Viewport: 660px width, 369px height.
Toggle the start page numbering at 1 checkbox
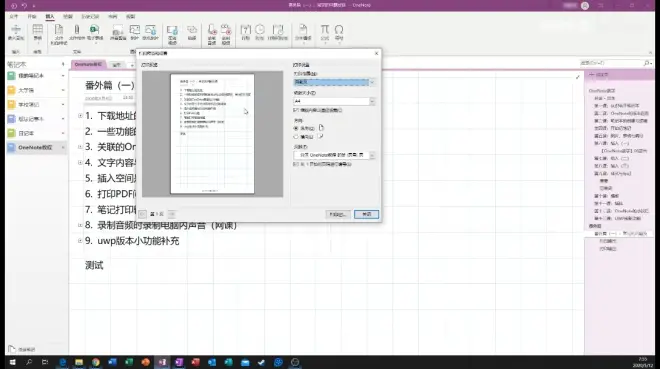tap(296, 164)
